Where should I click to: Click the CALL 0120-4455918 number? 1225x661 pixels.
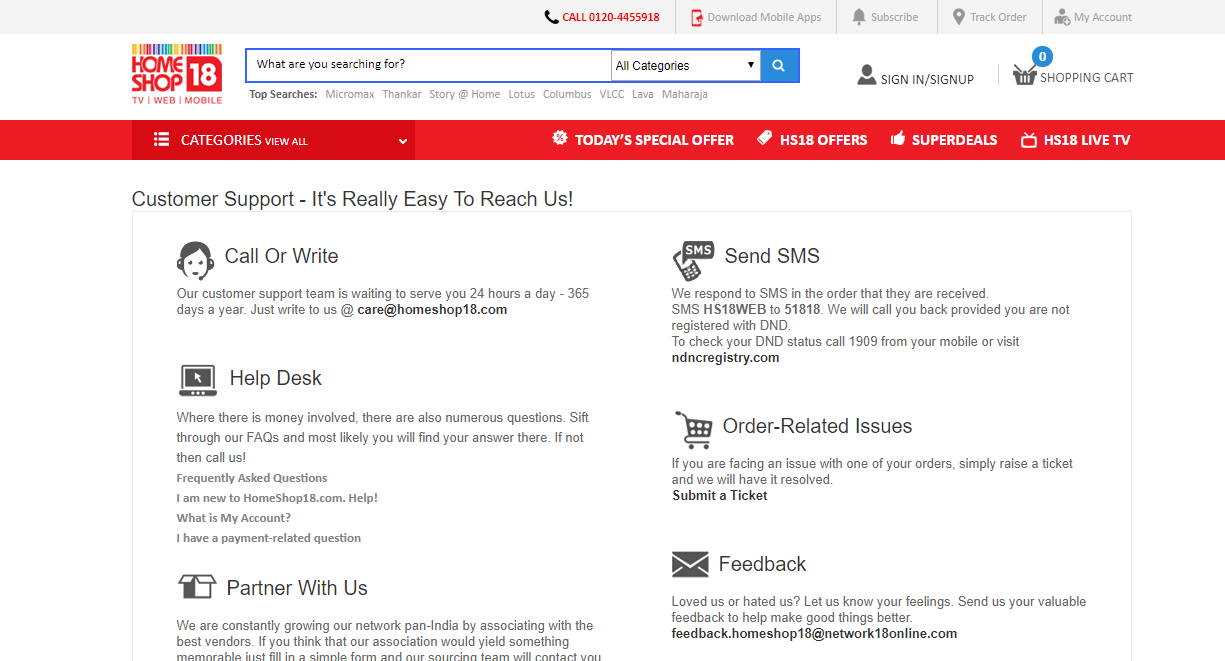coord(611,17)
